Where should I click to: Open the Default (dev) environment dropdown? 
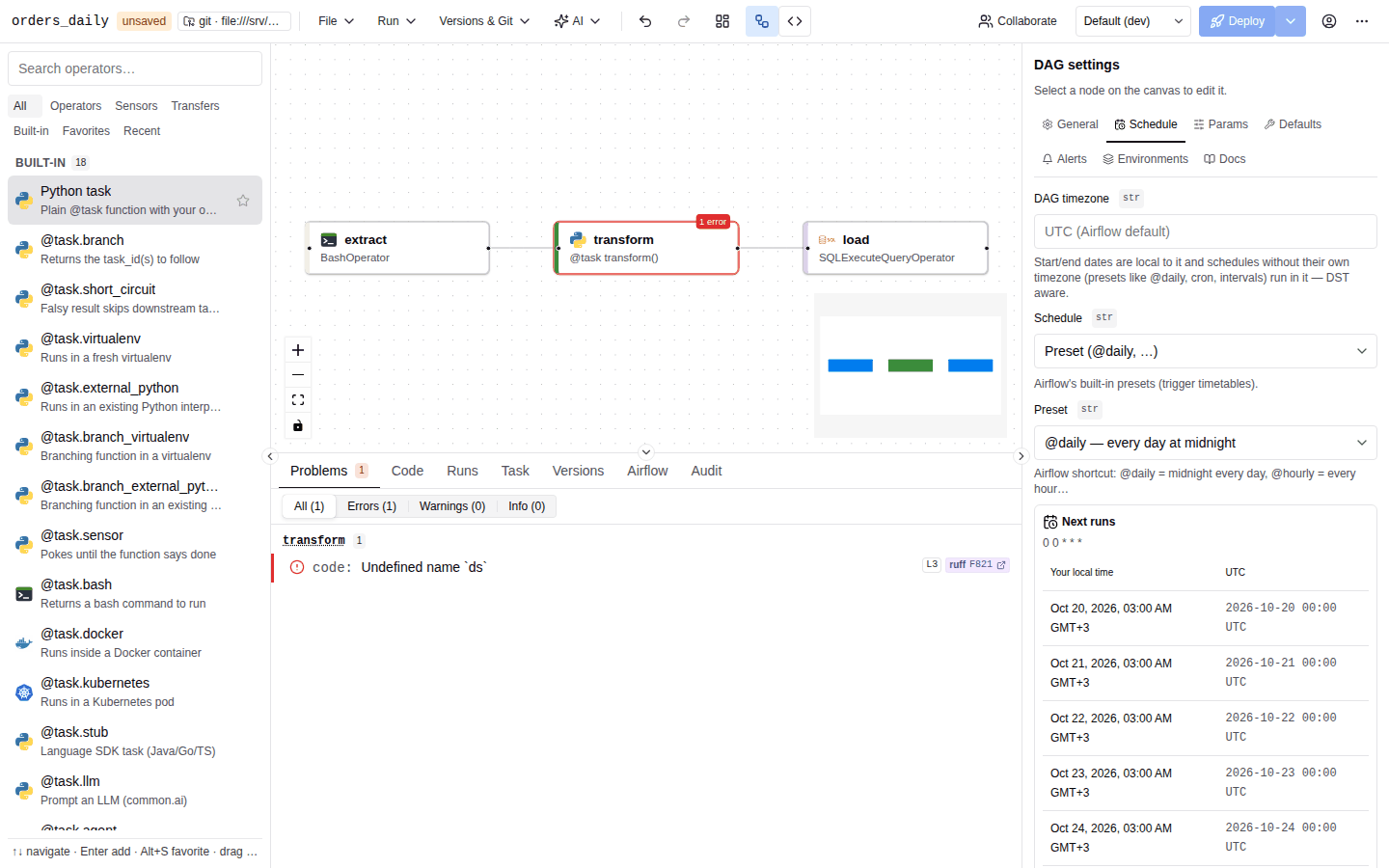[x=1133, y=21]
